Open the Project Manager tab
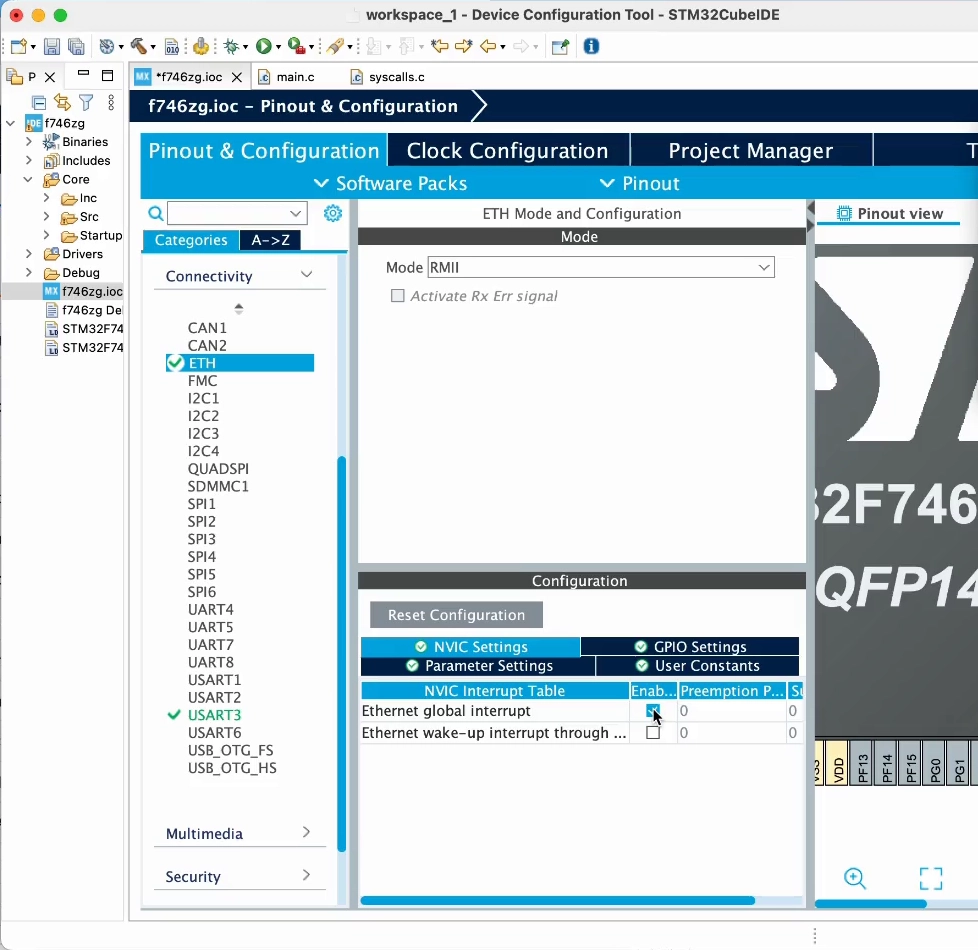Viewport: 978px width, 950px height. coord(751,150)
